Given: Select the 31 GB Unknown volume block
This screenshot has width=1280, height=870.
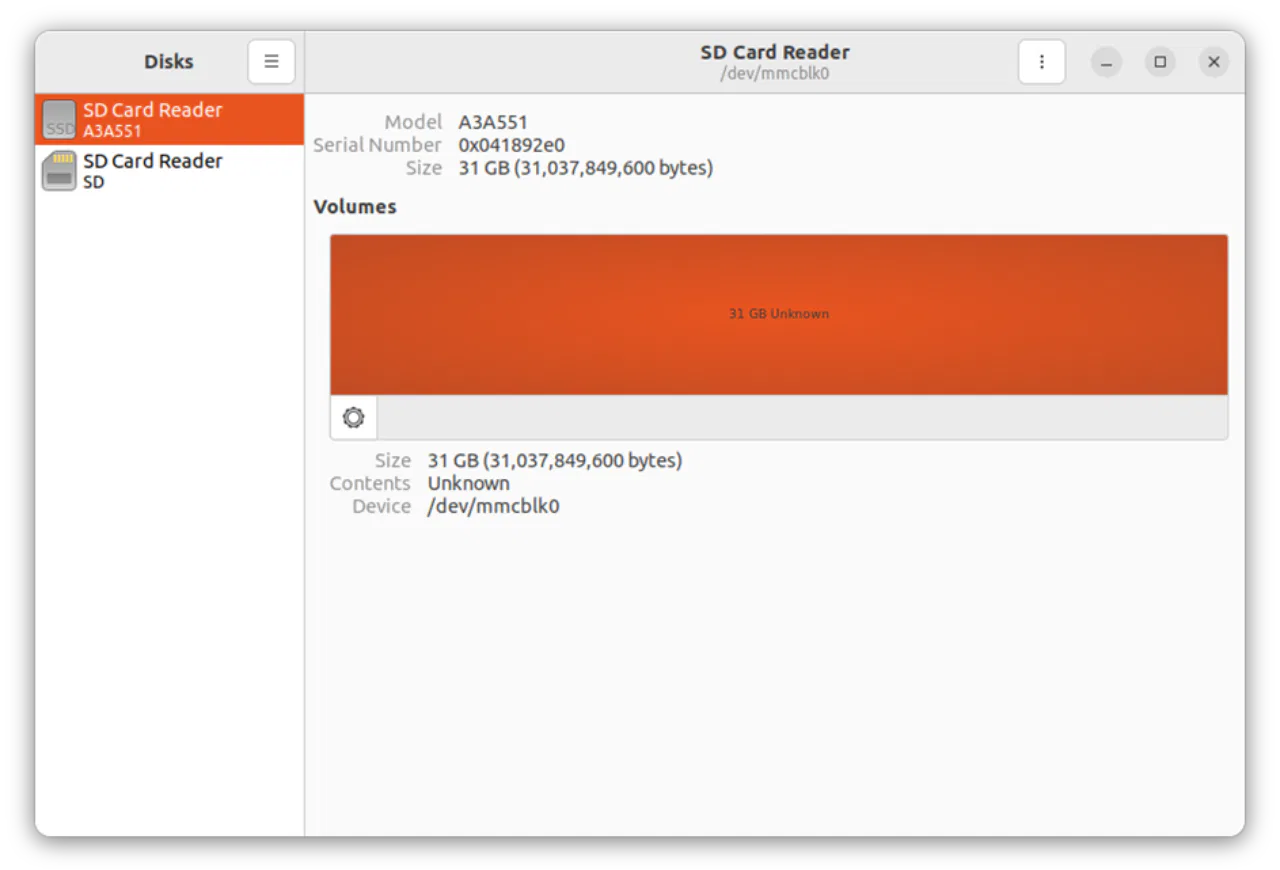Looking at the screenshot, I should tap(778, 313).
